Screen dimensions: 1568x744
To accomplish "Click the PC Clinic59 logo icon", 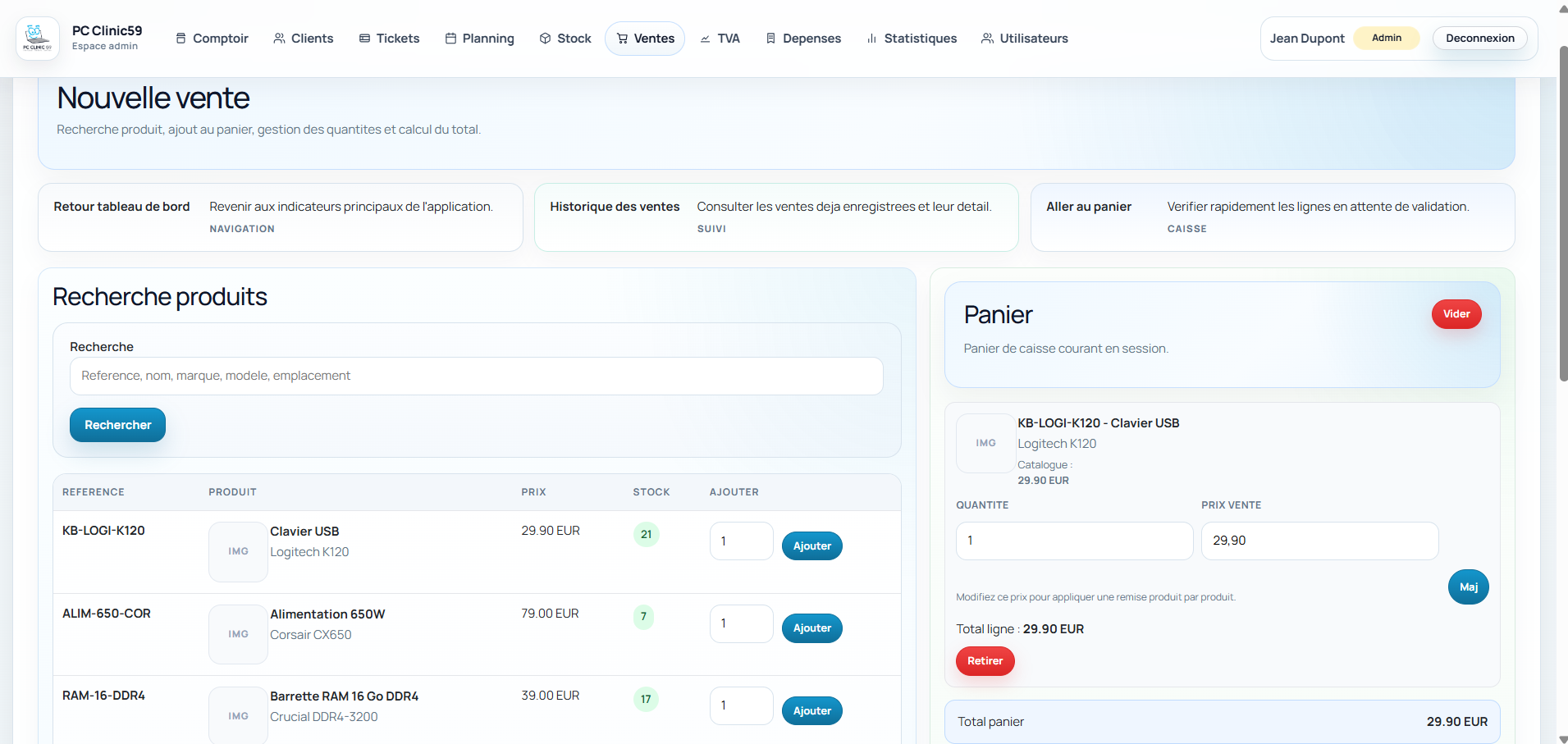I will (x=38, y=38).
